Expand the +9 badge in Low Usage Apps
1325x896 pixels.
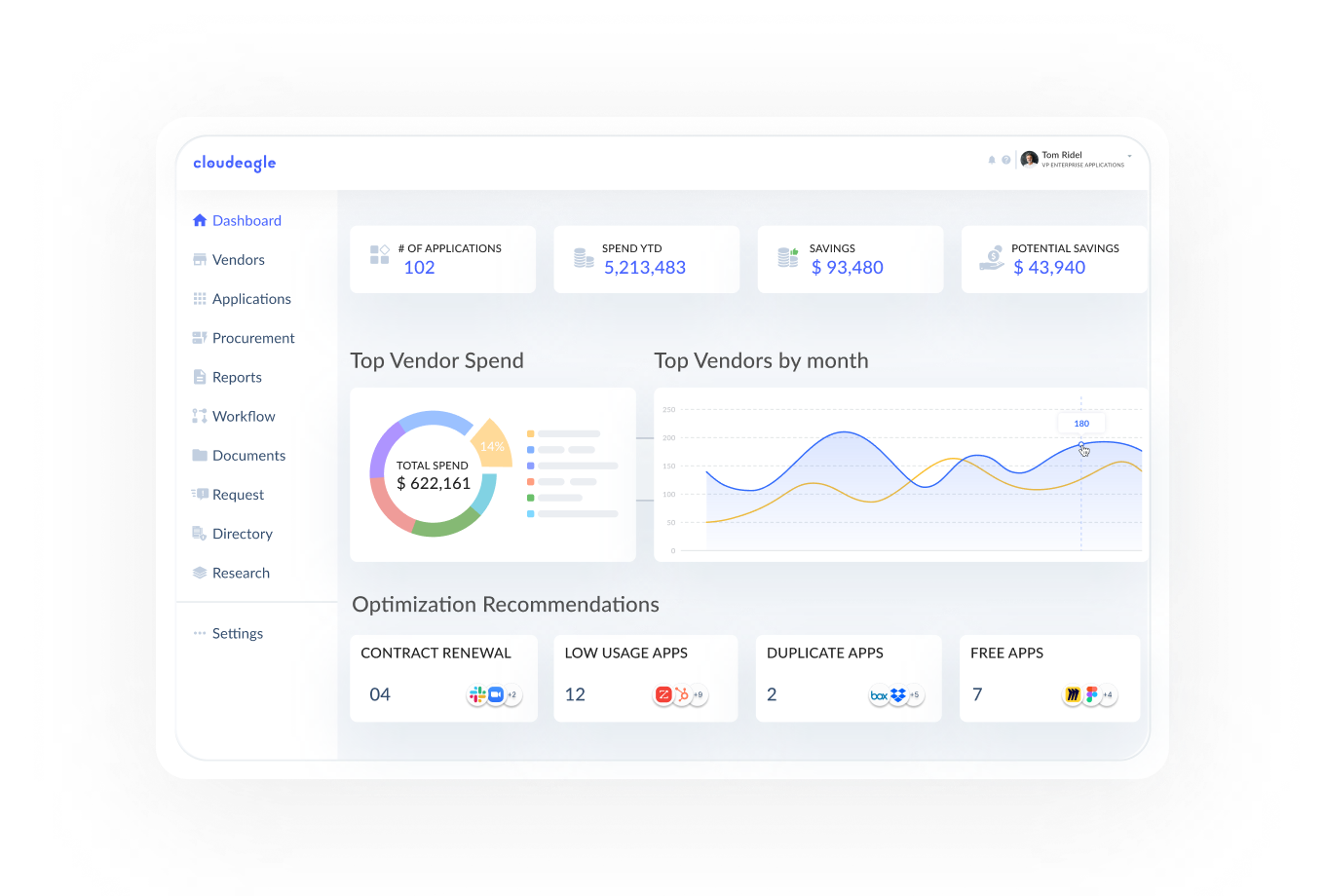(x=698, y=695)
